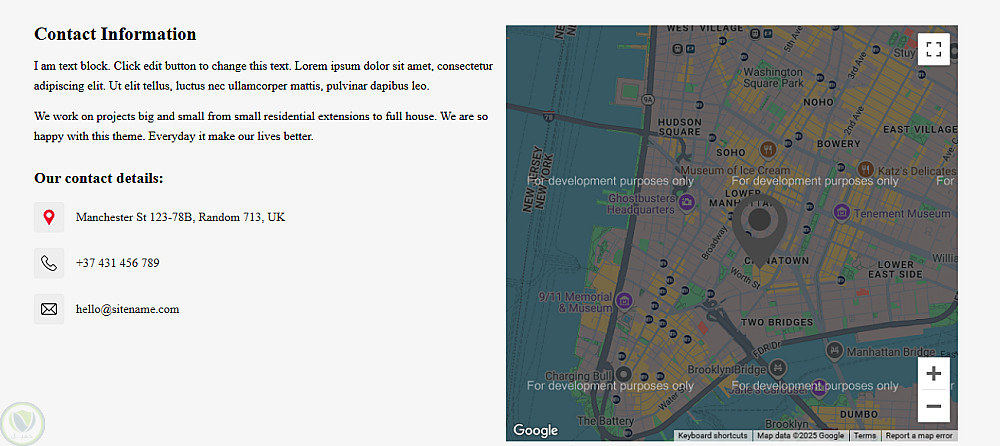Image resolution: width=1000 pixels, height=446 pixels.
Task: Click the Charging Bull marker icon
Action: [x=624, y=374]
